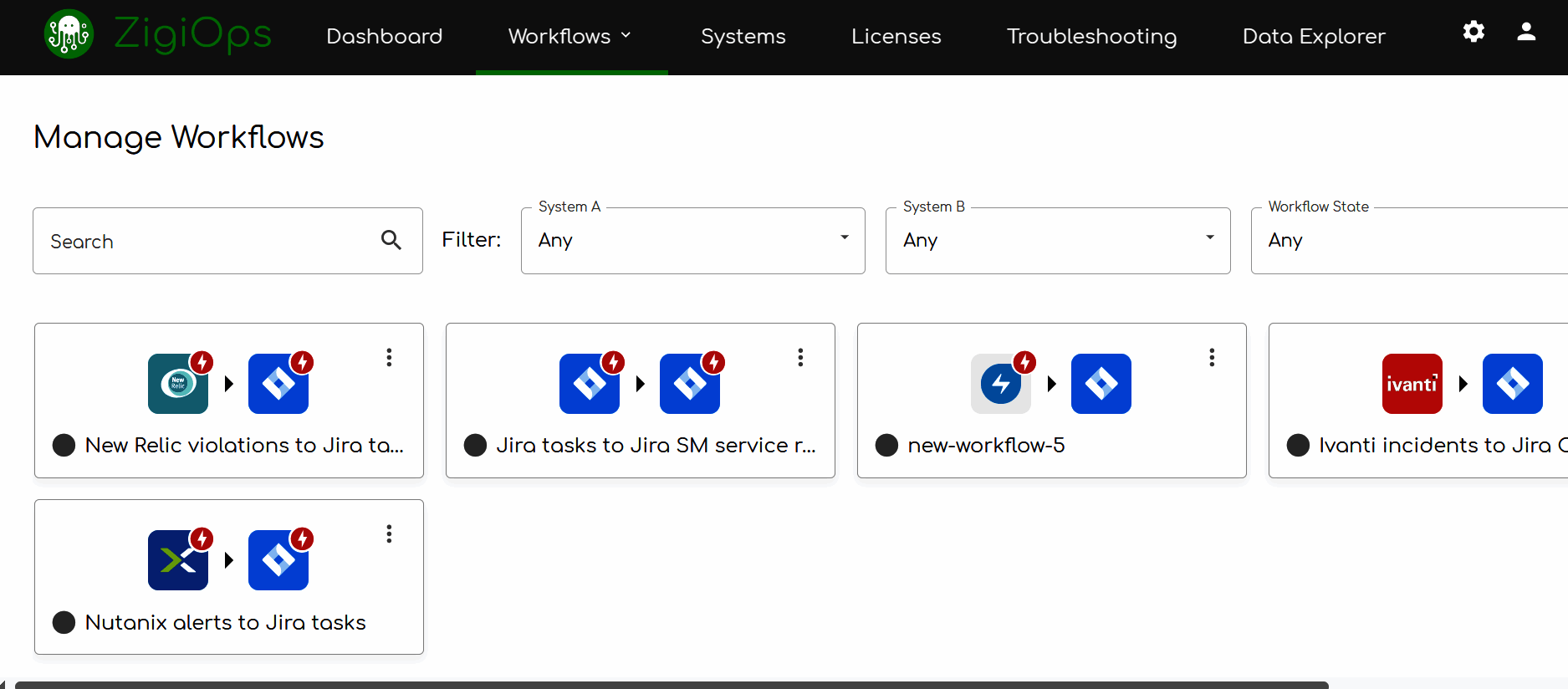Open the settings gear icon
Image resolution: width=1568 pixels, height=689 pixels.
pos(1474,32)
